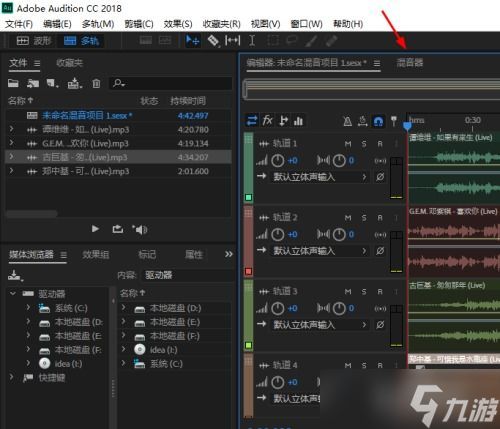Screen dimensions: 500x429
Task: Sort by 持续时间 column header
Action: 188,101
